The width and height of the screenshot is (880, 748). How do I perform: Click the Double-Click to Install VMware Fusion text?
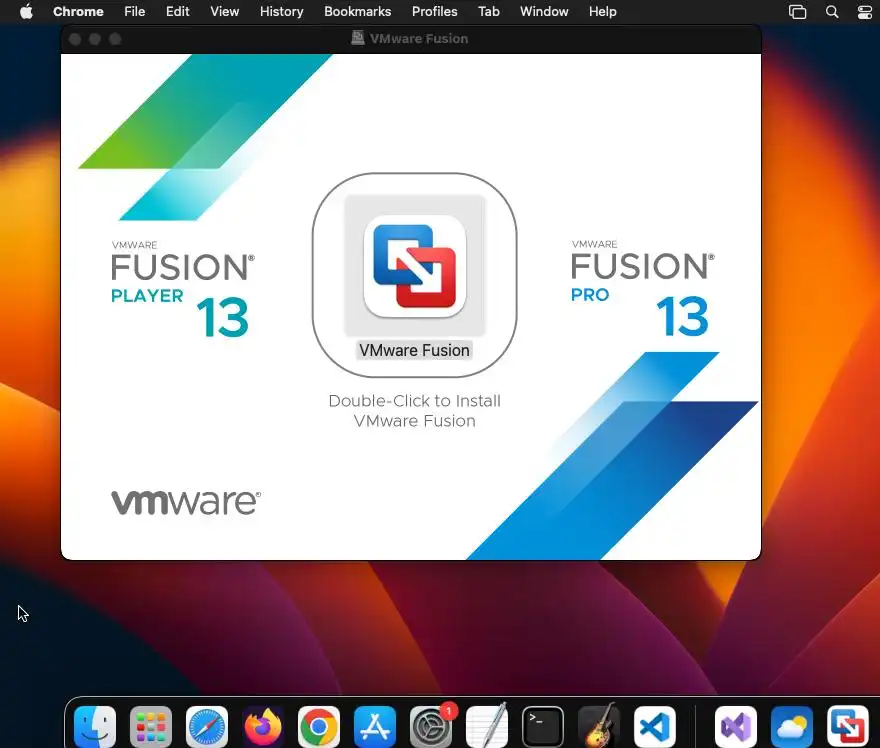click(414, 411)
